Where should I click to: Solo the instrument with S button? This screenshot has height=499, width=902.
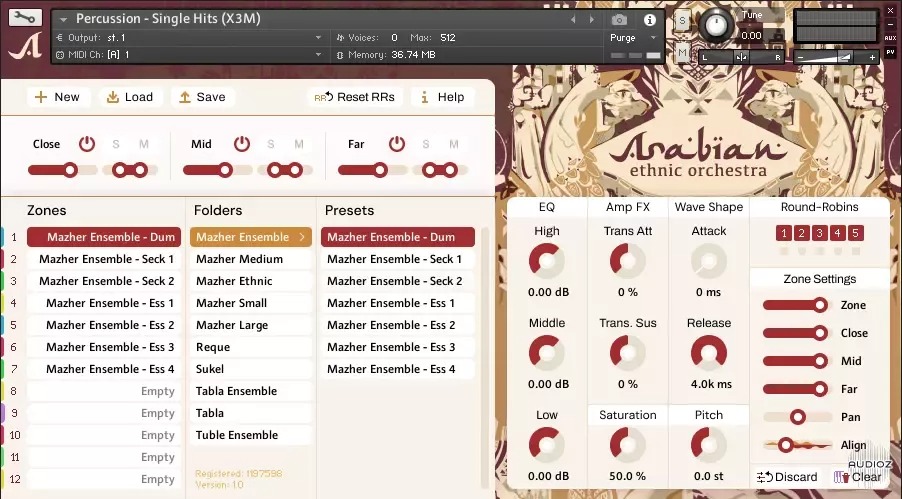click(x=682, y=21)
